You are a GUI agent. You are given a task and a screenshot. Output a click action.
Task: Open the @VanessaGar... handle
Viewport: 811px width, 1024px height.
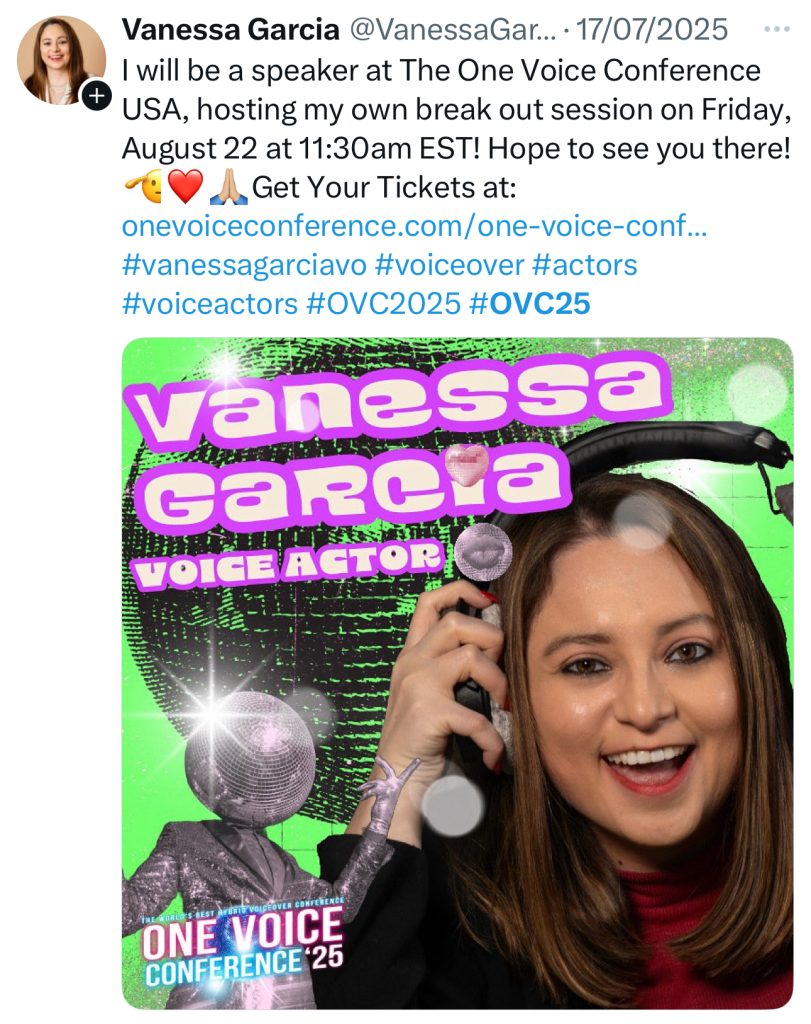pos(453,29)
